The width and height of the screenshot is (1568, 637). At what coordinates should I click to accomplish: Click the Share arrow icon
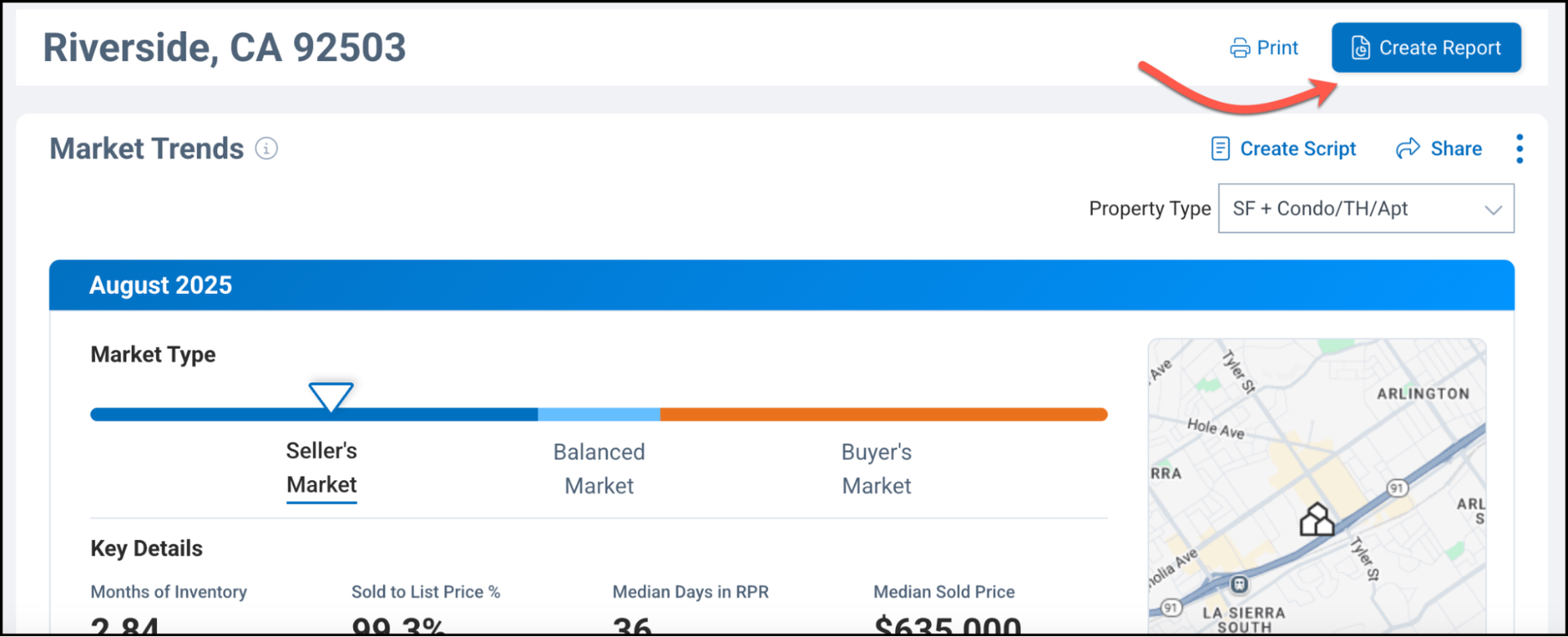click(1408, 149)
